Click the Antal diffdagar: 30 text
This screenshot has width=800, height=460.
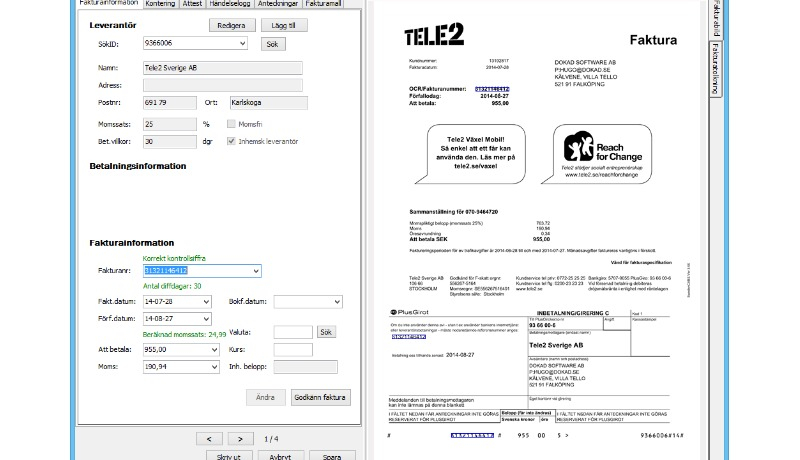[x=172, y=286]
